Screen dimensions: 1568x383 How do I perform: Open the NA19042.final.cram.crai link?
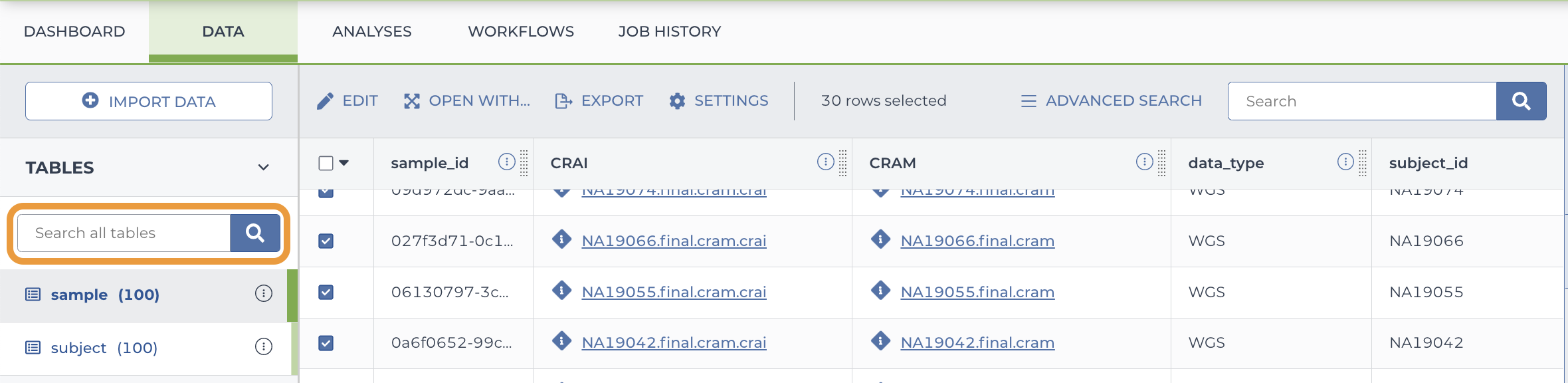[674, 342]
